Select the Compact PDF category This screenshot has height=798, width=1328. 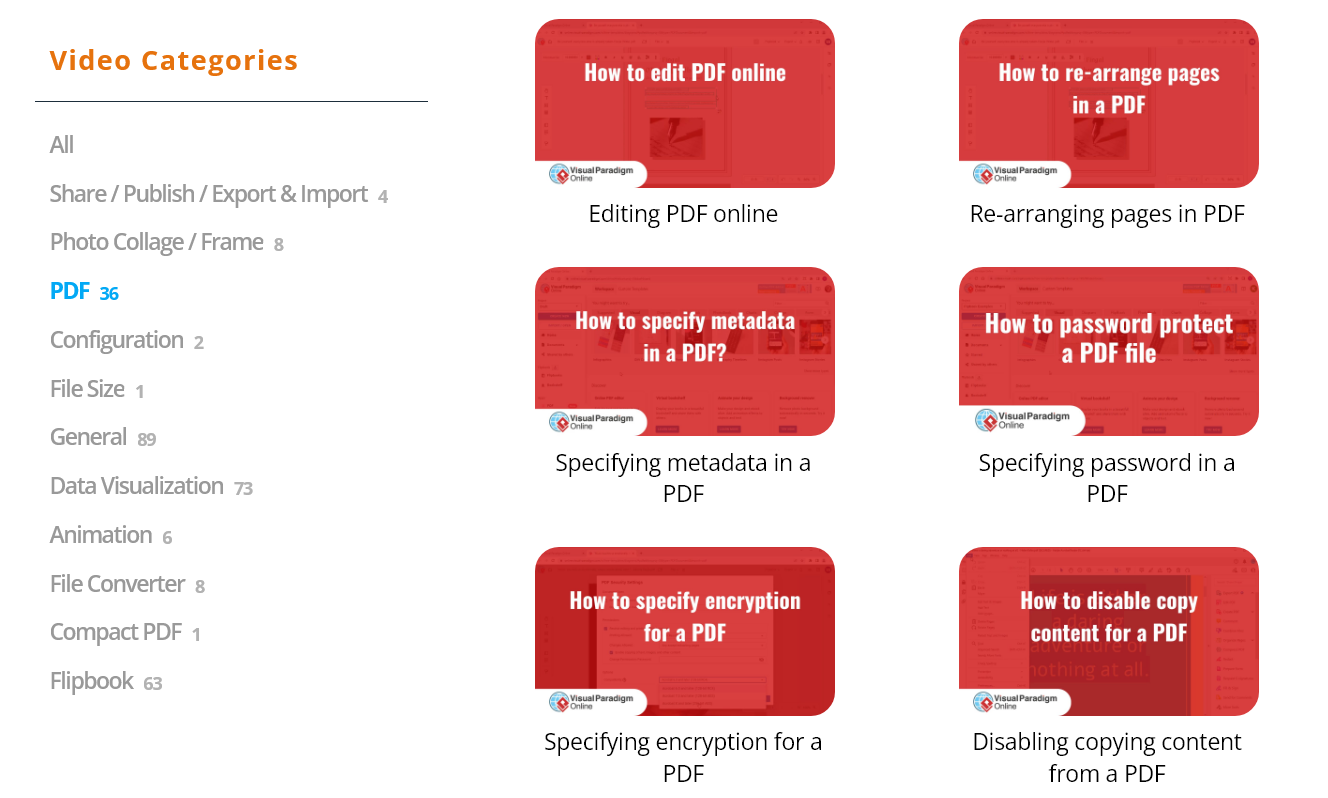(x=116, y=632)
